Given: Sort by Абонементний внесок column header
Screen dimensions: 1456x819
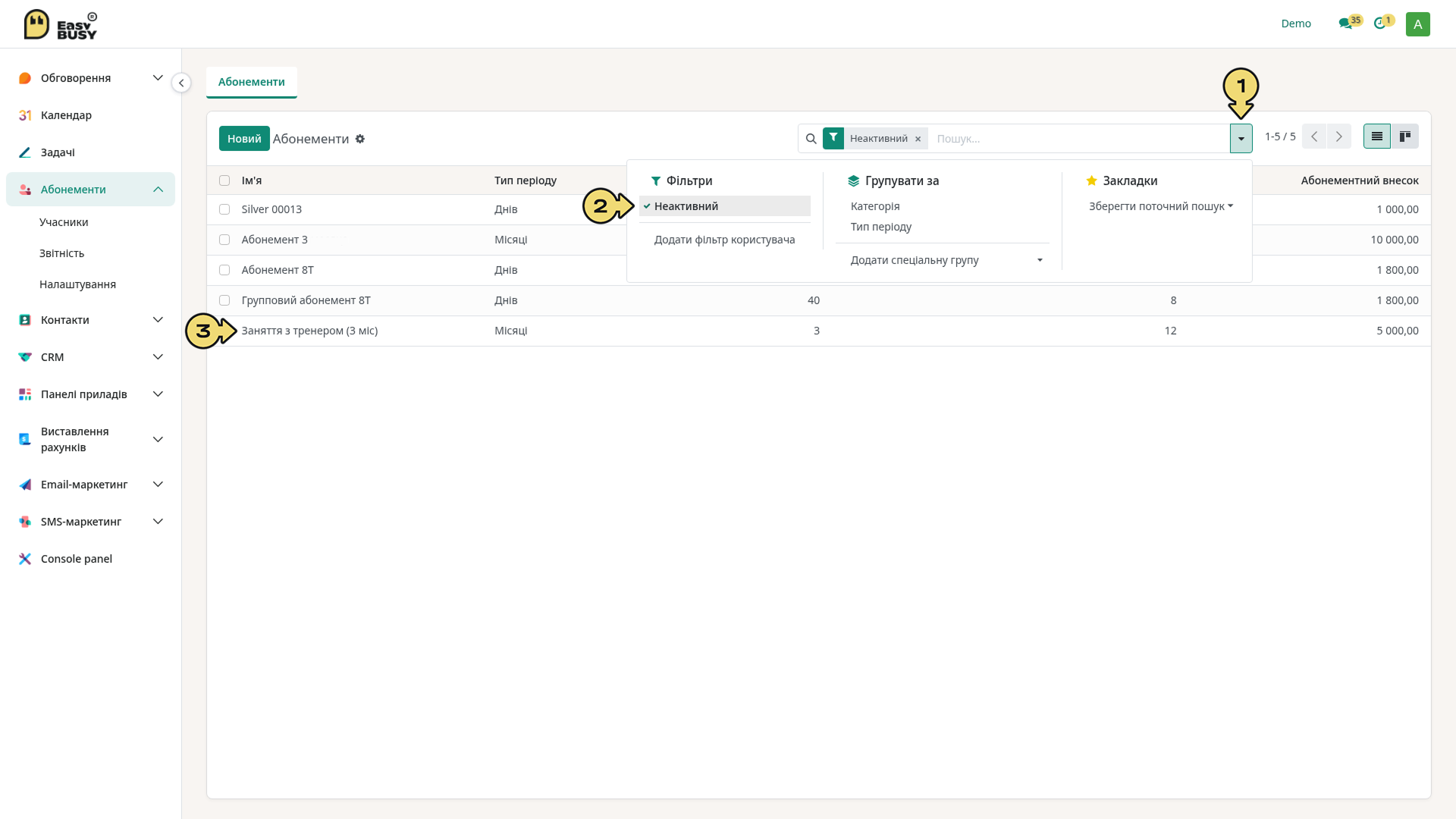Looking at the screenshot, I should pos(1360,180).
